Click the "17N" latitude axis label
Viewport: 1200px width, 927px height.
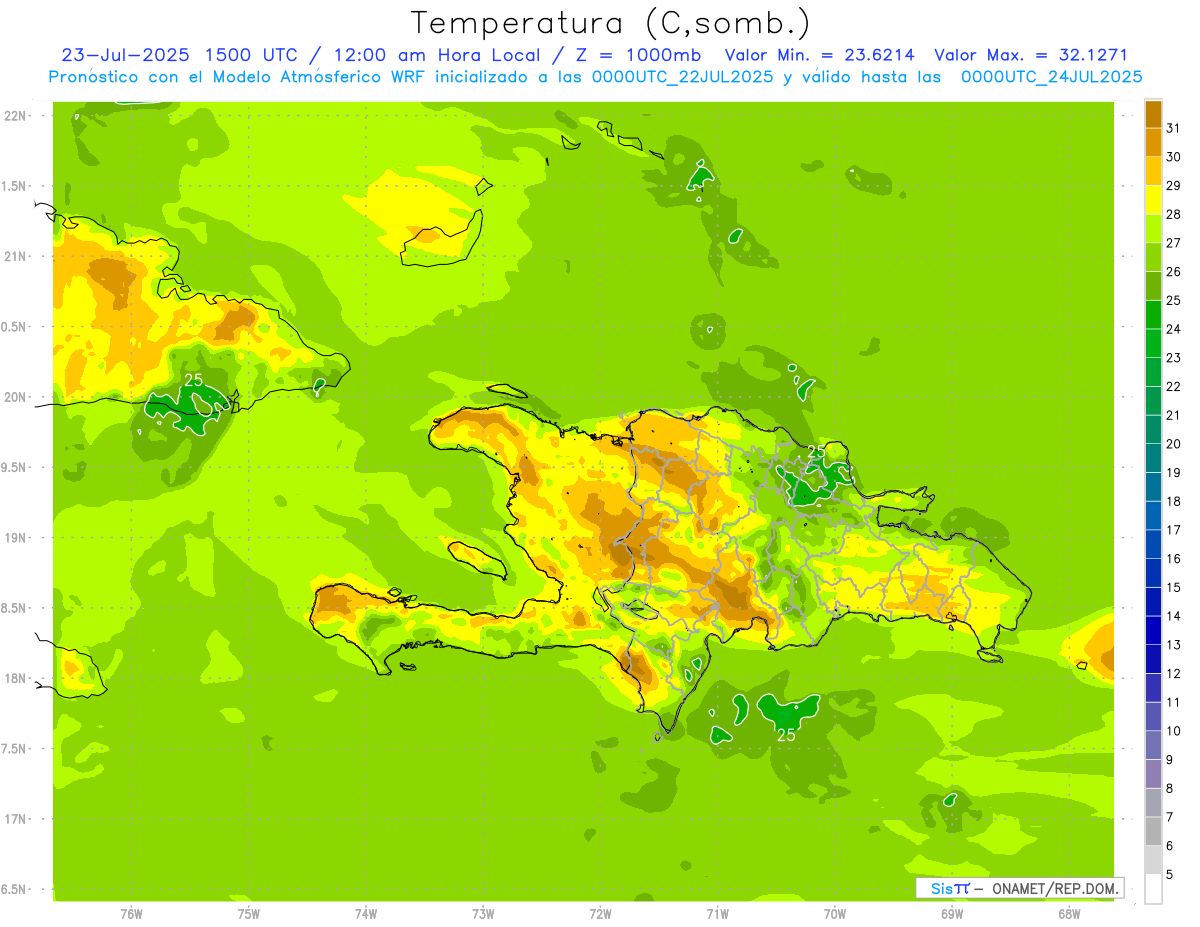click(15, 819)
